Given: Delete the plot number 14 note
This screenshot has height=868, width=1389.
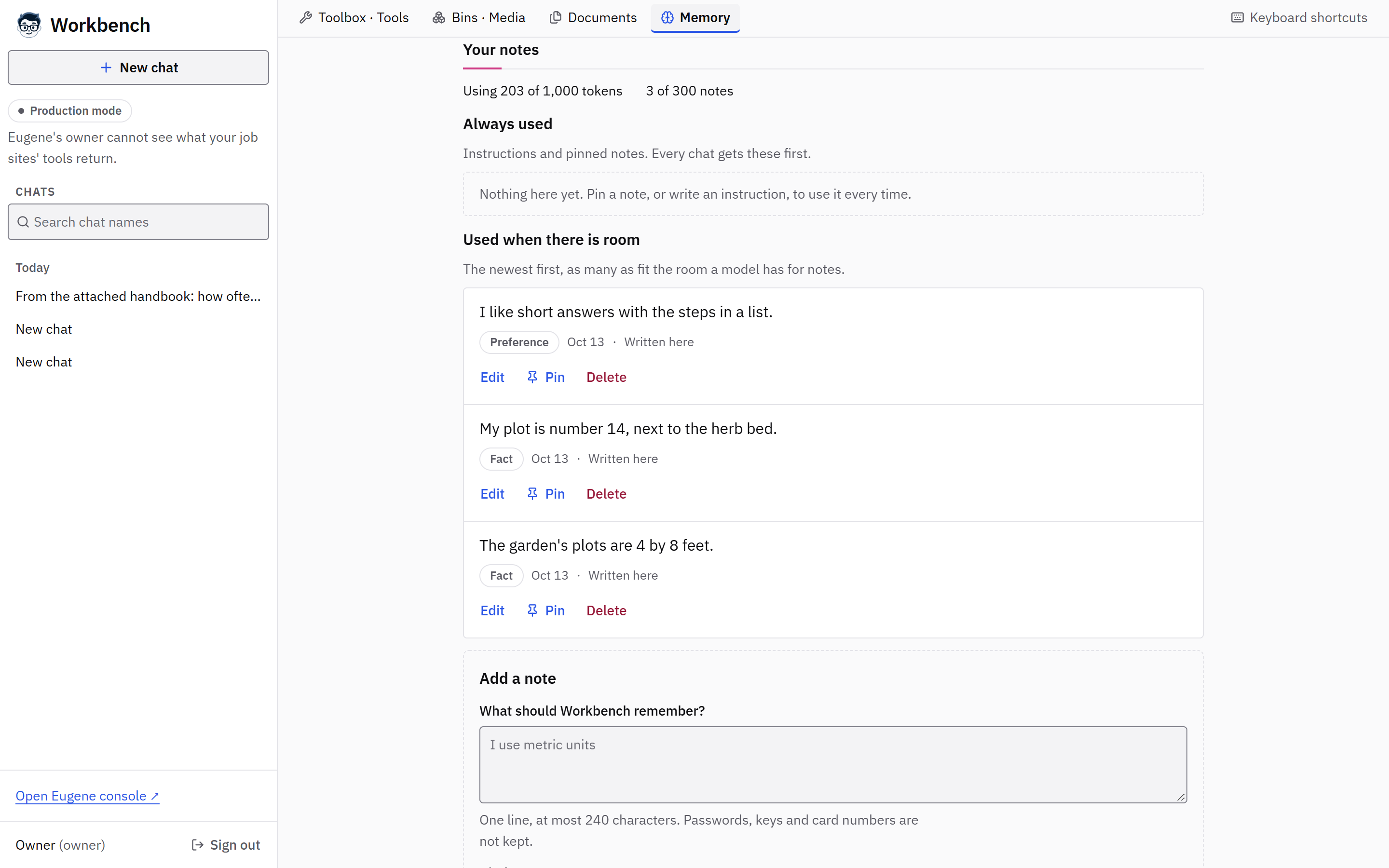Looking at the screenshot, I should 606,494.
